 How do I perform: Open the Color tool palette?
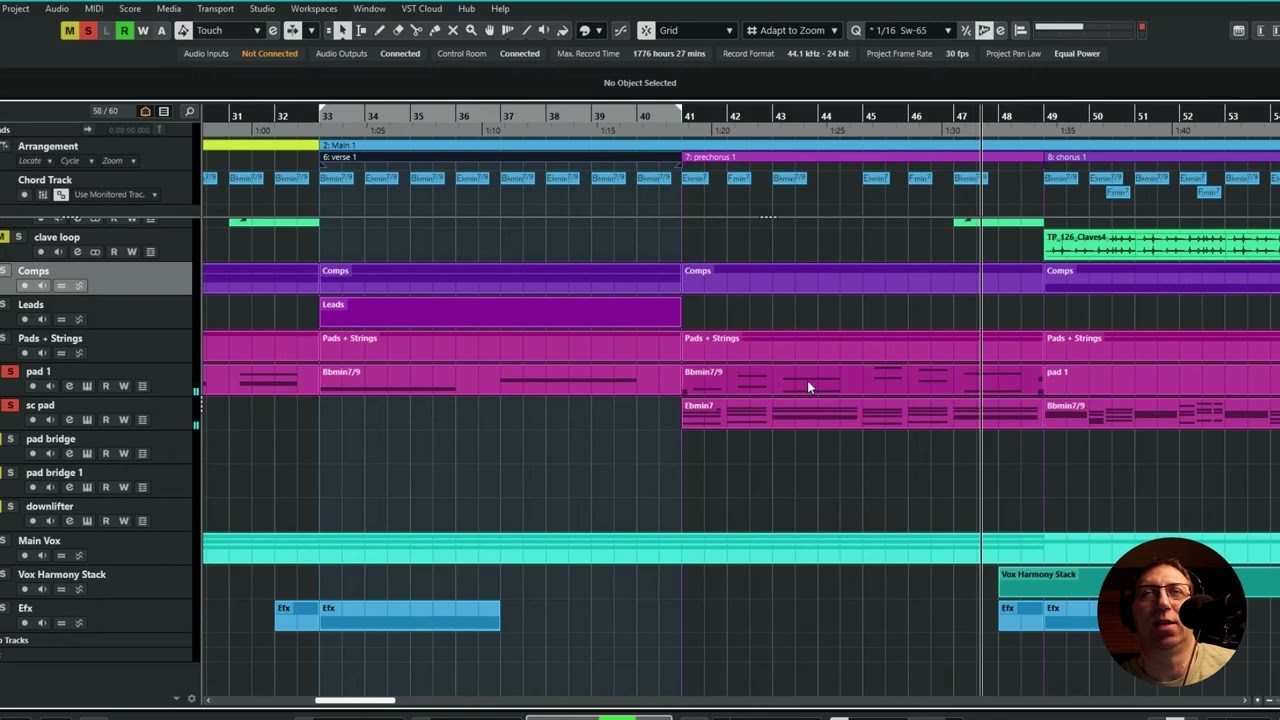point(585,30)
